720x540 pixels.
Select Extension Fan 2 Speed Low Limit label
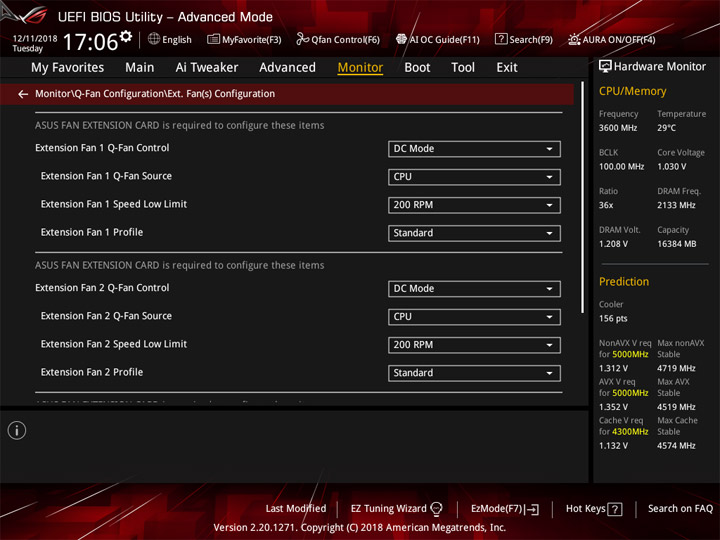click(114, 344)
